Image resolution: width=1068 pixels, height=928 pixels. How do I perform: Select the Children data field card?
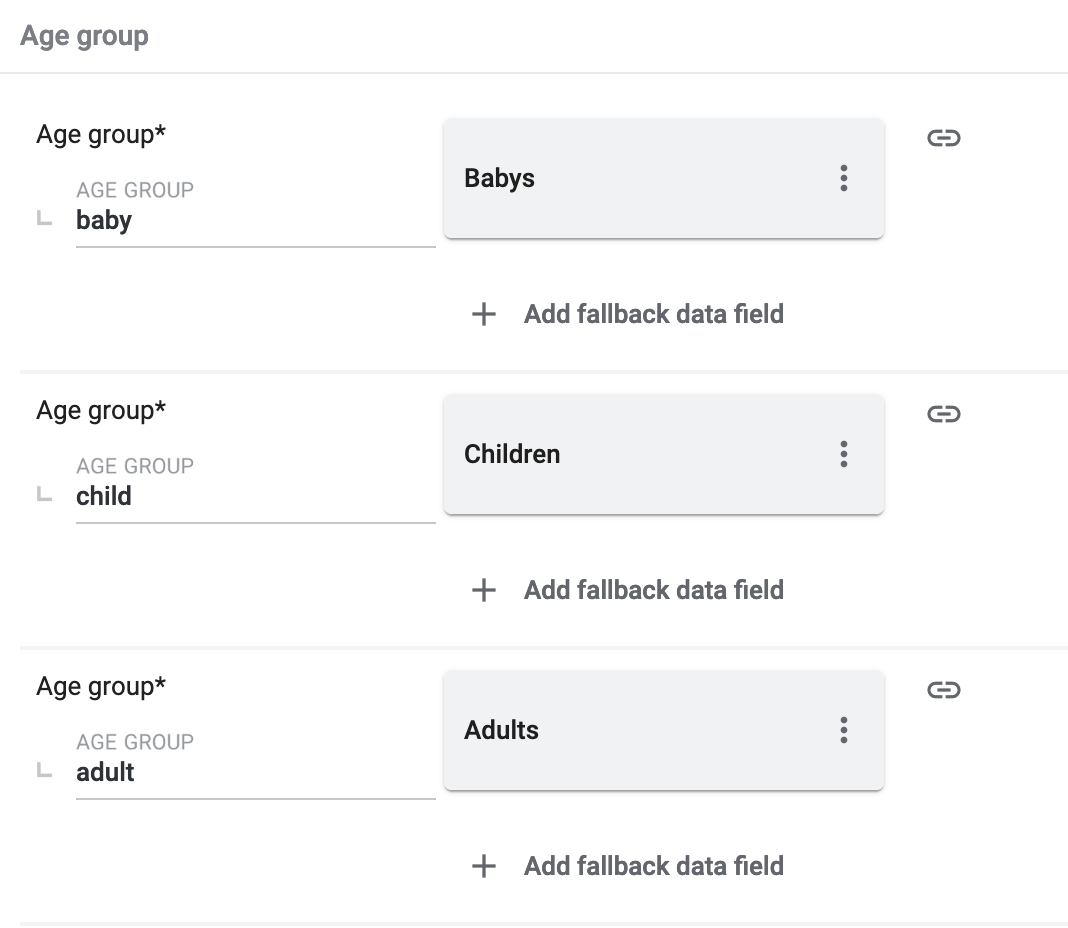[x=640, y=455]
